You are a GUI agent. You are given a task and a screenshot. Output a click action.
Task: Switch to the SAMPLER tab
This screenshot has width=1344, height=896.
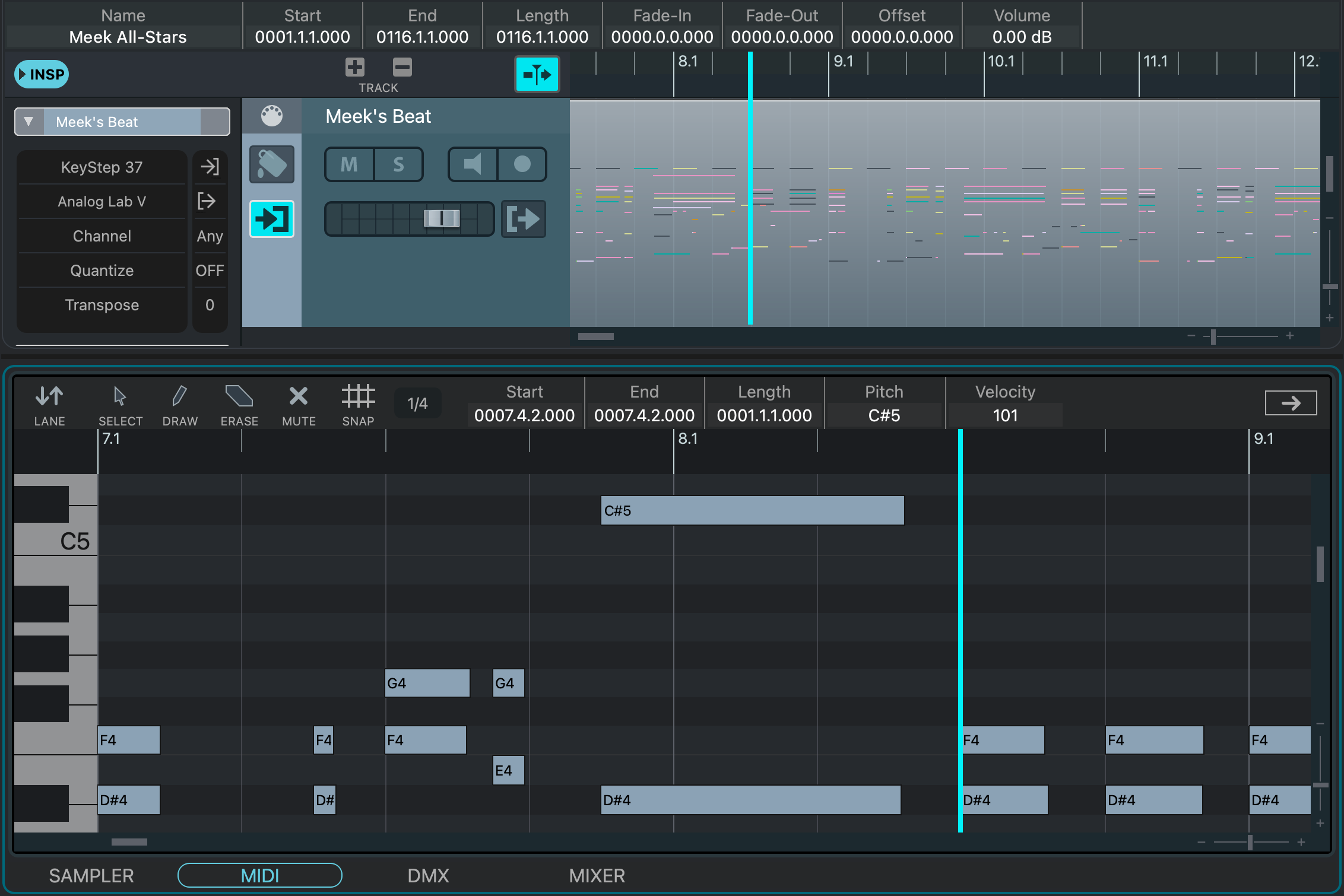(91, 876)
